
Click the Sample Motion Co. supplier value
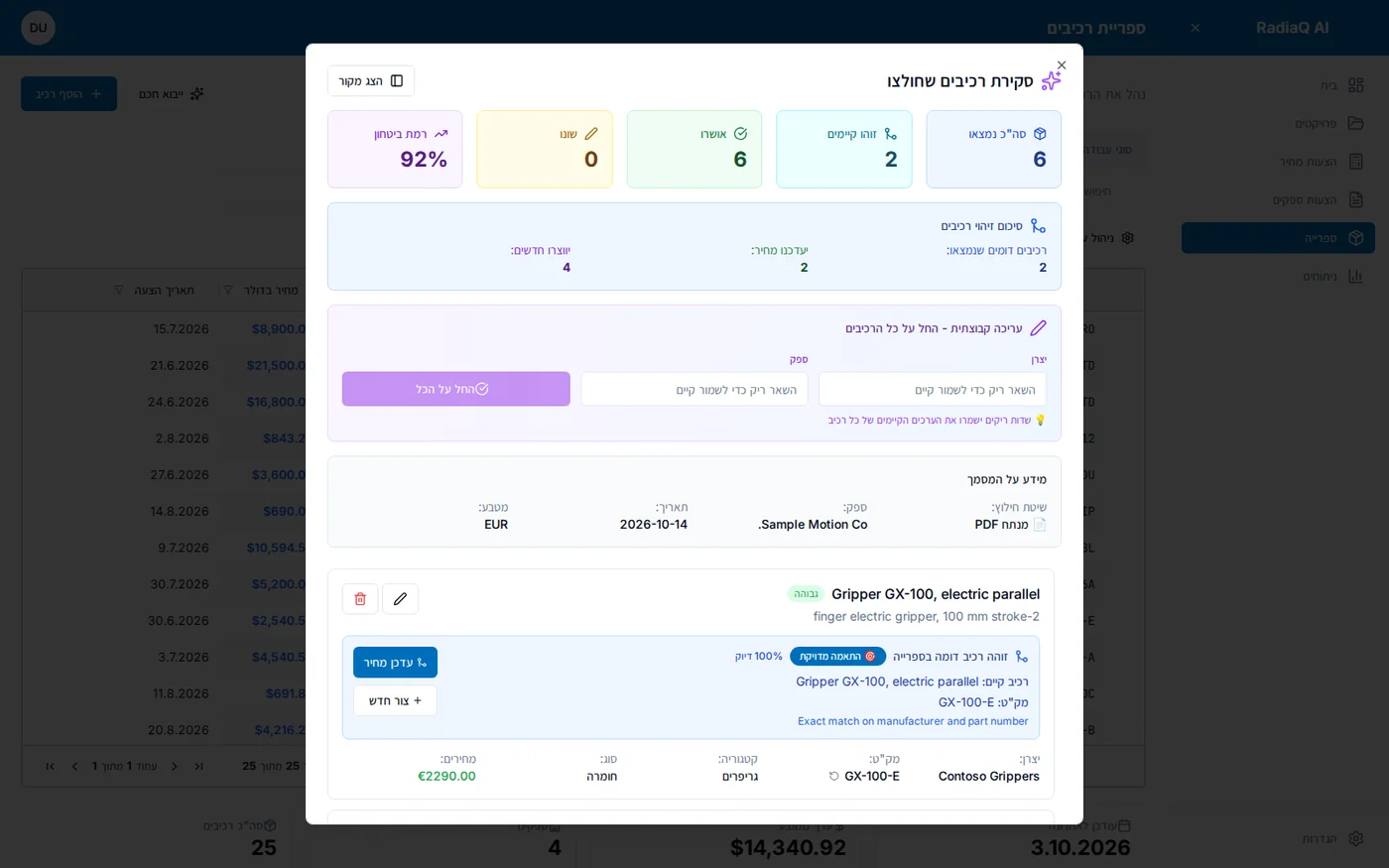[x=813, y=525]
